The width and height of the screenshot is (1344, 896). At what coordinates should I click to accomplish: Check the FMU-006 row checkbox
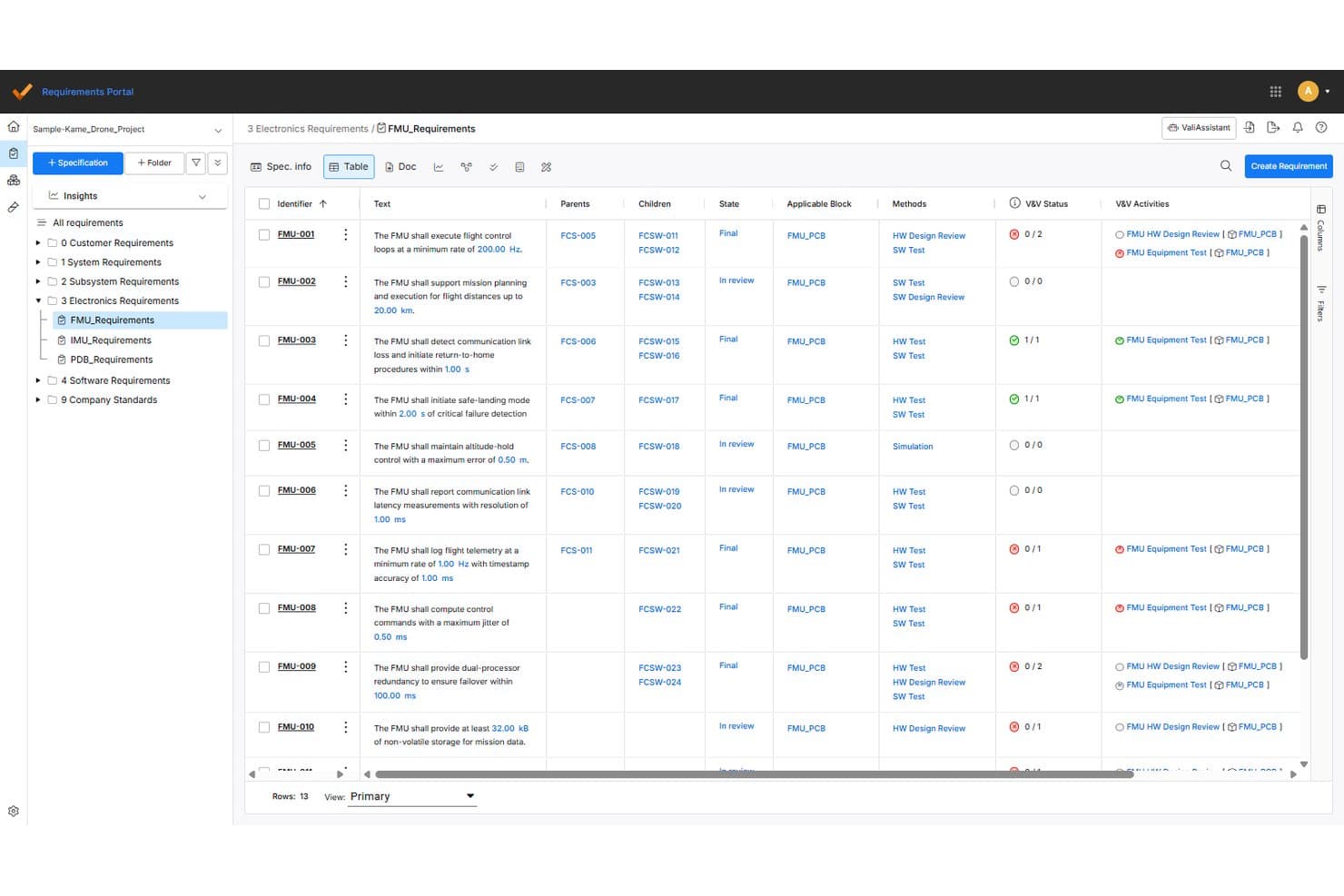[264, 491]
